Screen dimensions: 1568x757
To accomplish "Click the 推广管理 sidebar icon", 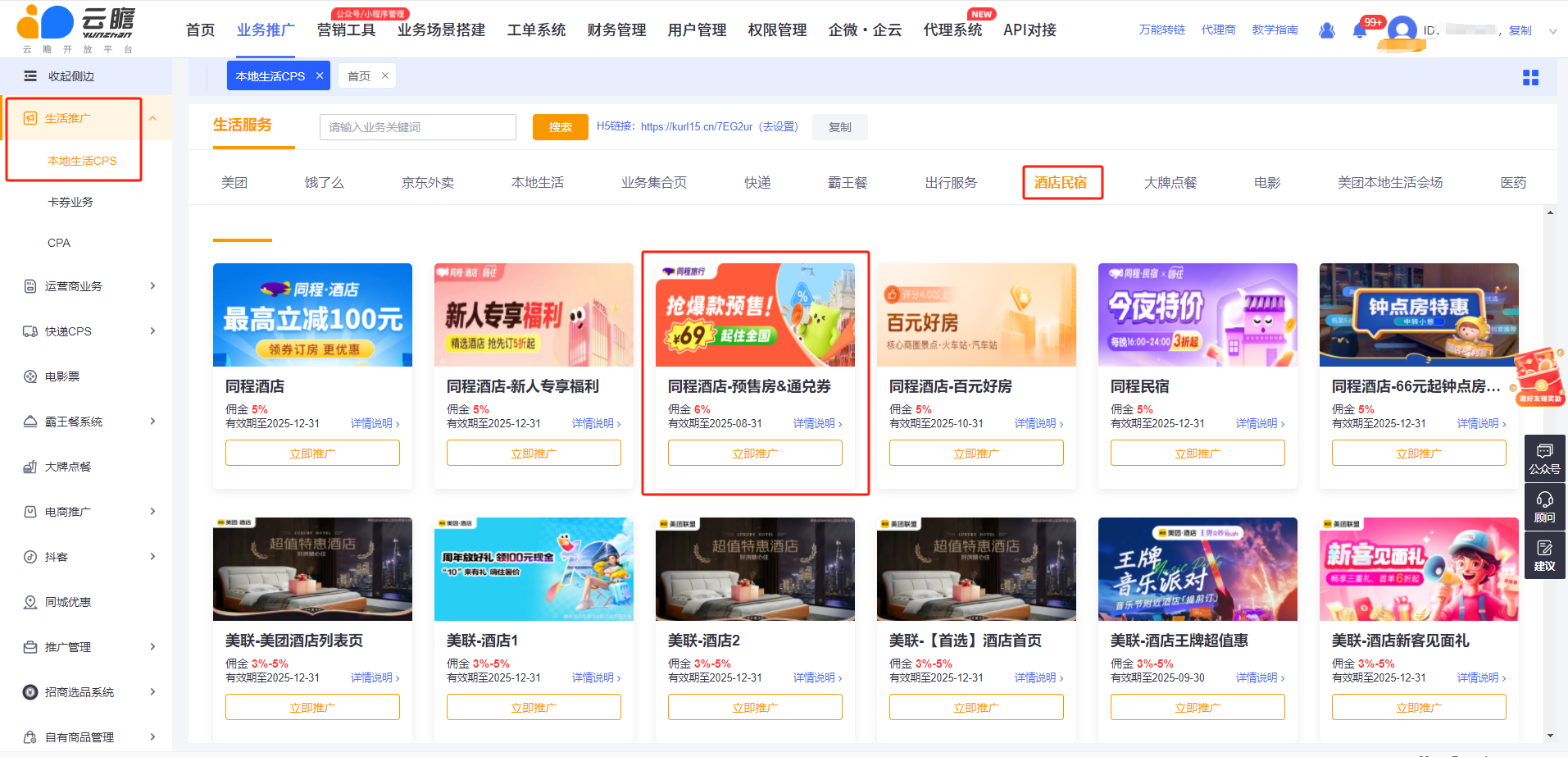I will 30,647.
